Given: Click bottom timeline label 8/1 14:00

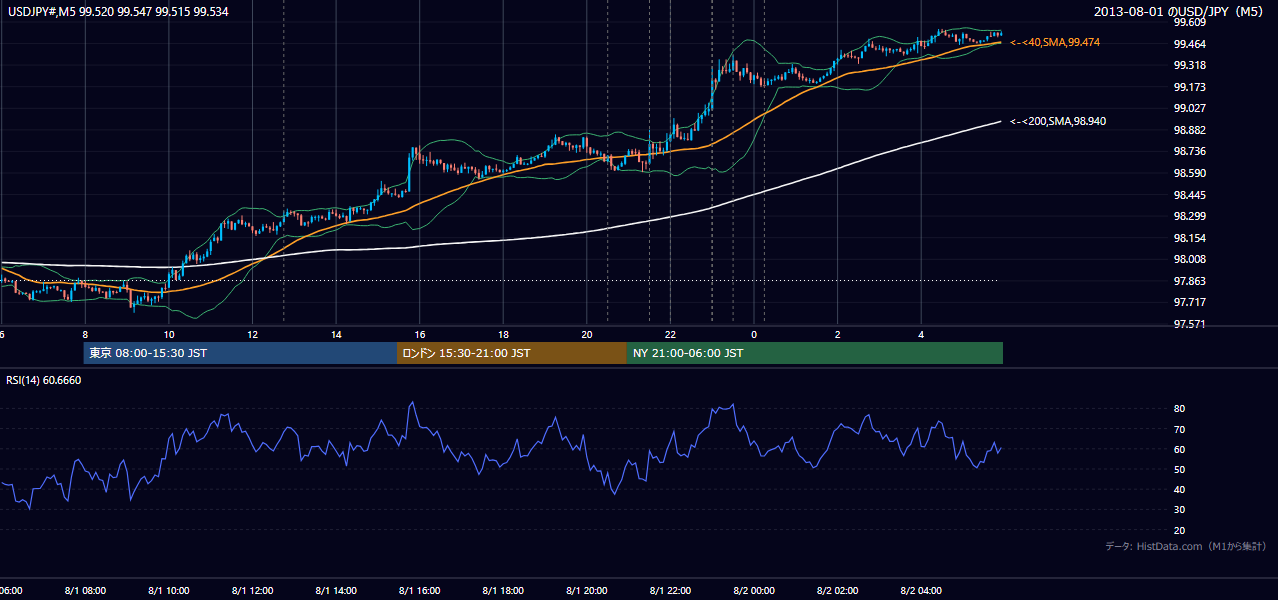Looking at the screenshot, I should tap(336, 591).
